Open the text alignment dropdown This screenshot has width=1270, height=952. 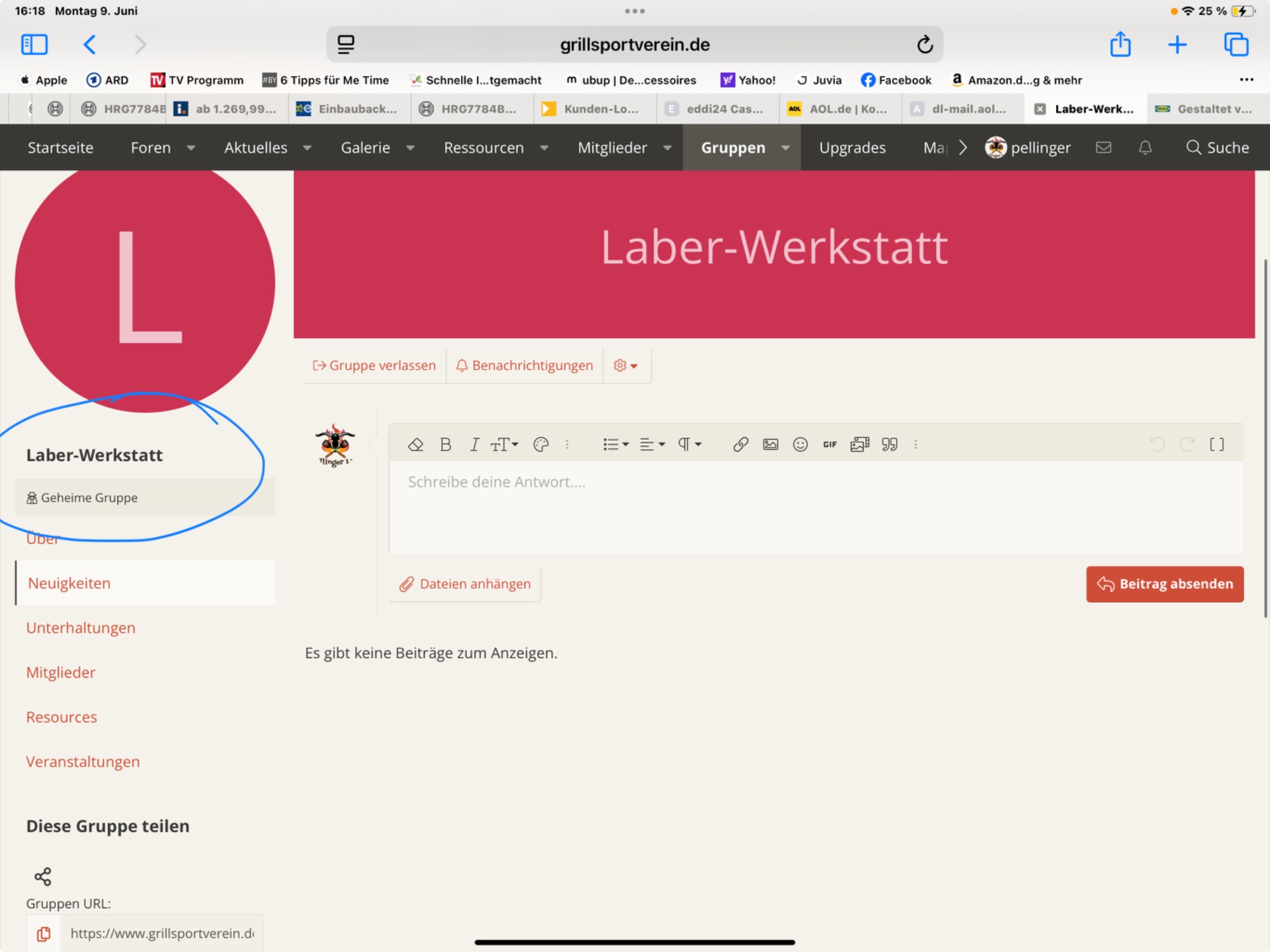click(652, 445)
